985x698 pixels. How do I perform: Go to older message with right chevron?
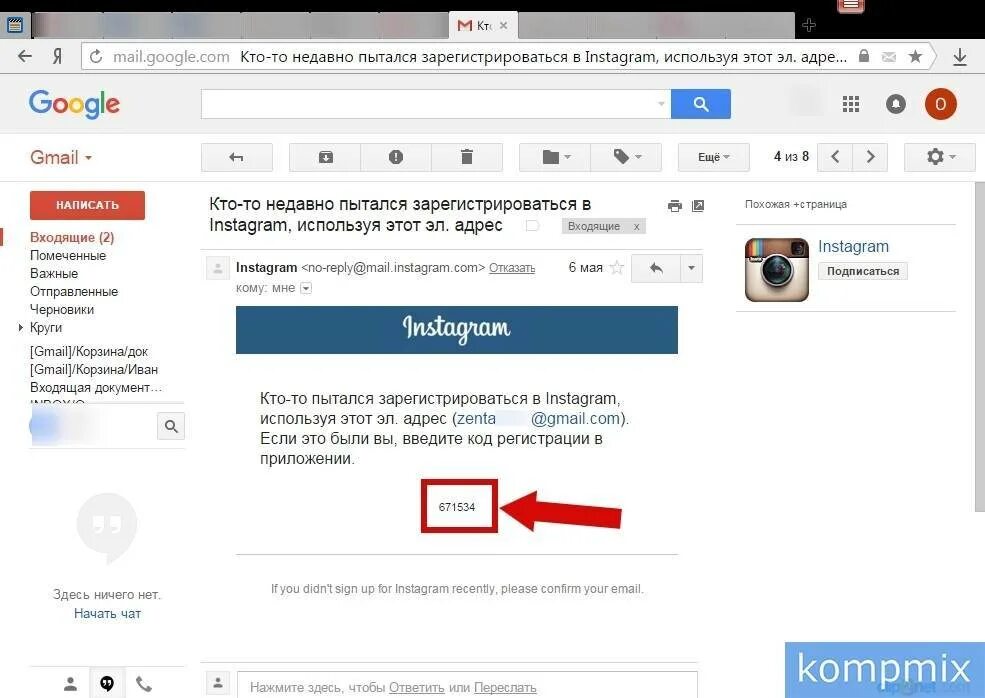(870, 157)
